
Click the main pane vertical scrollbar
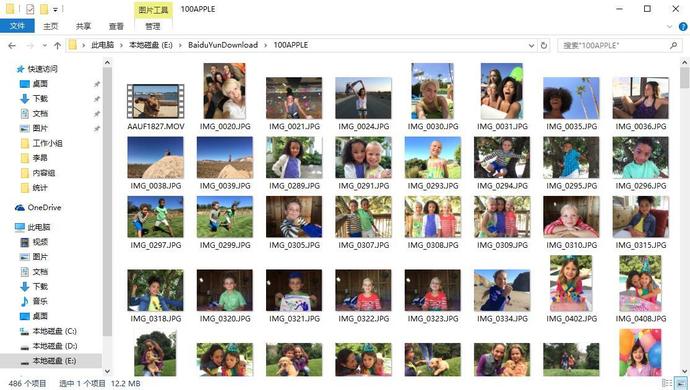coord(684,216)
